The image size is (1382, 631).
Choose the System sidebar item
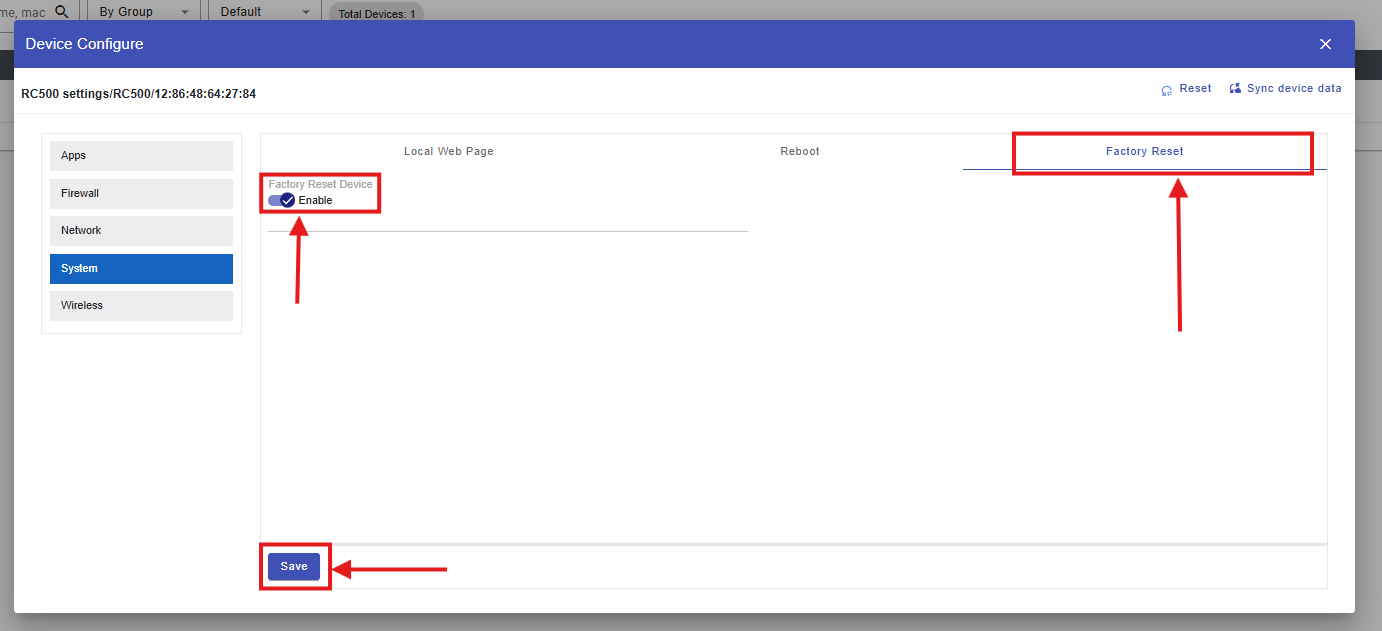[141, 269]
